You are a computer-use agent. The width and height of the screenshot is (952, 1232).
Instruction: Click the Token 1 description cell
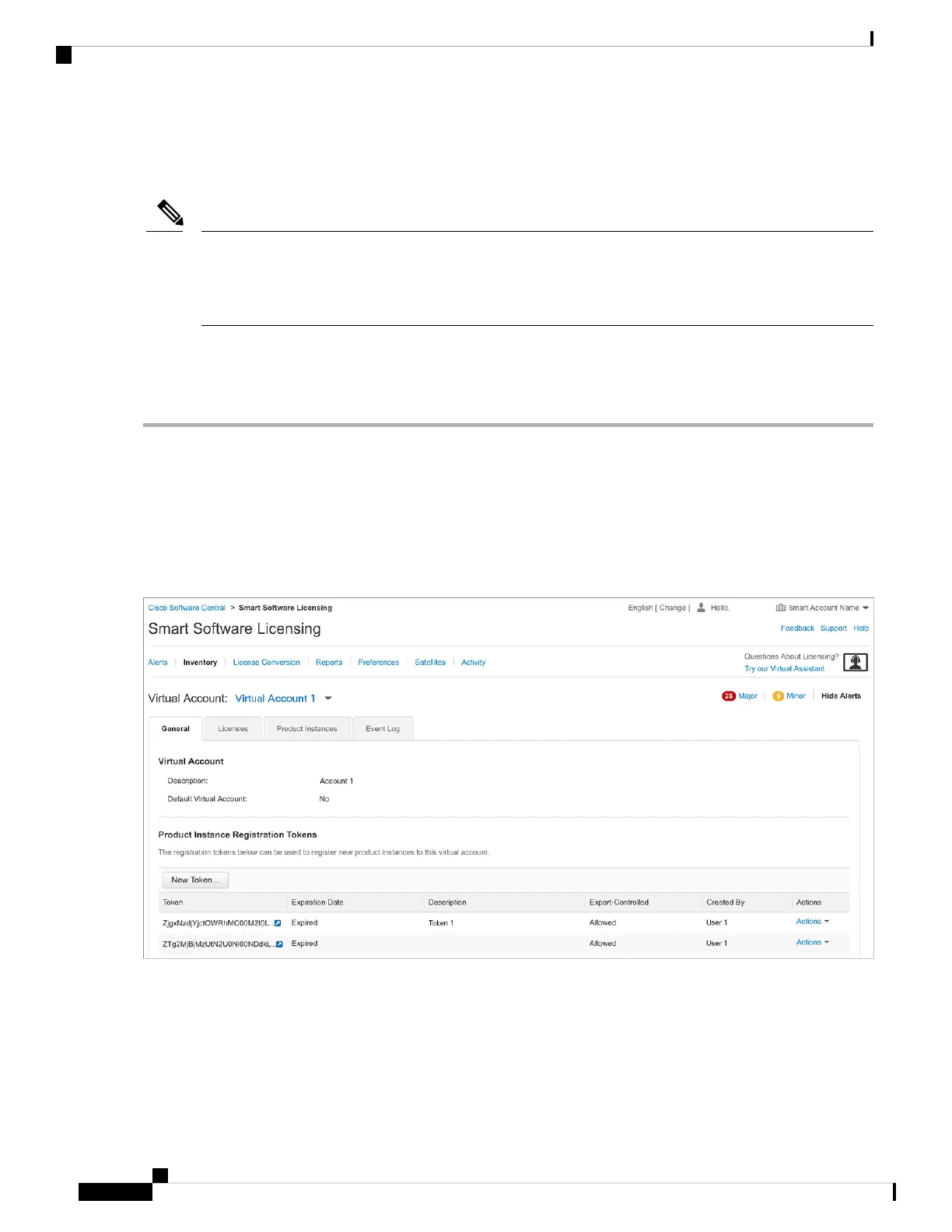[441, 923]
